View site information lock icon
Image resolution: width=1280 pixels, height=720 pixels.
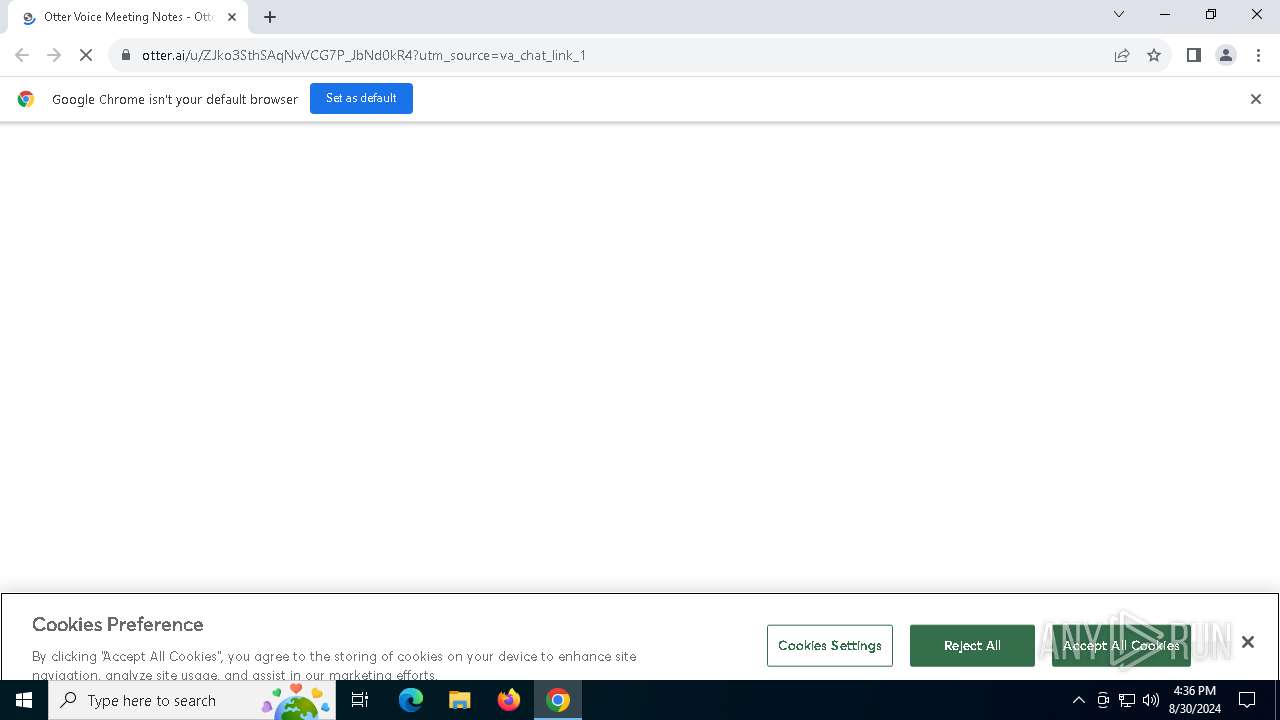click(x=126, y=55)
